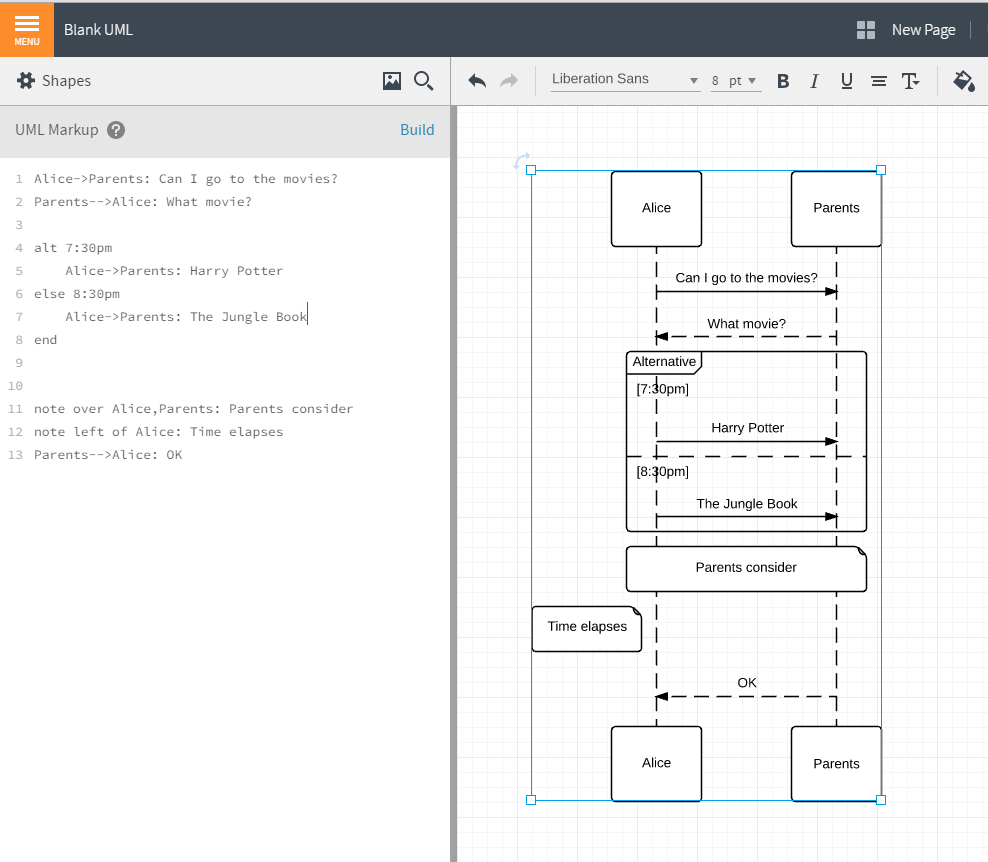The width and height of the screenshot is (988, 862).
Task: Select the bottom Parents actor box
Action: pyautogui.click(x=836, y=764)
